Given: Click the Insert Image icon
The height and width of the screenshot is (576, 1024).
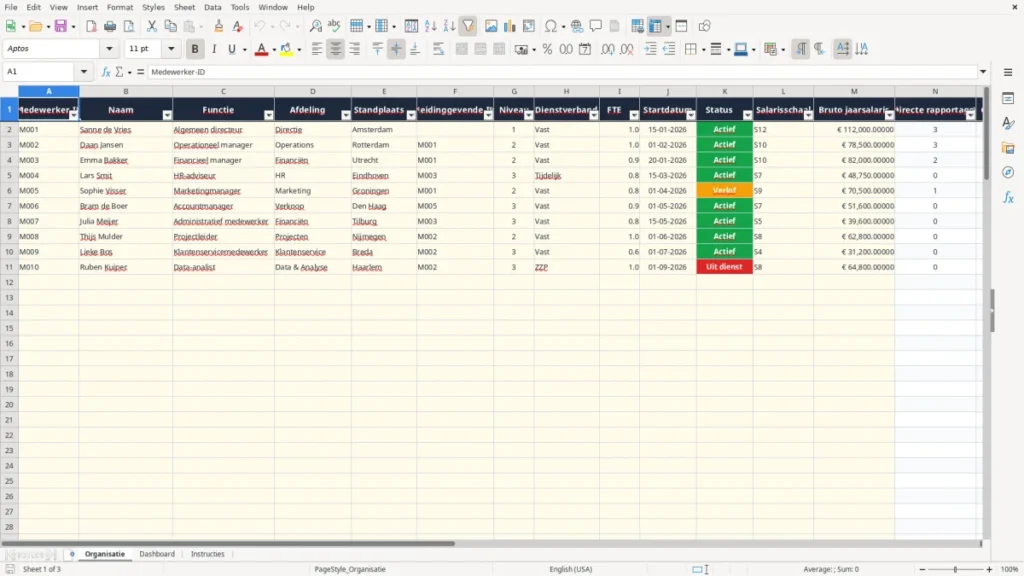Looking at the screenshot, I should click(x=491, y=26).
